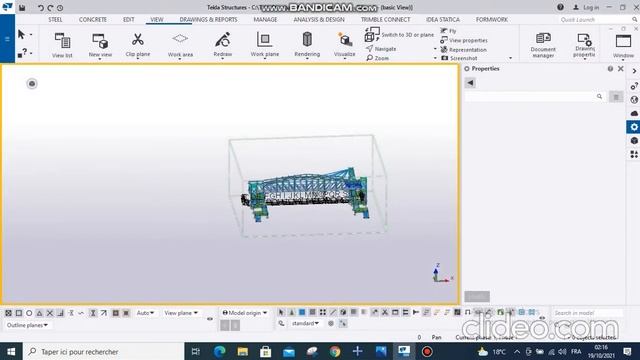Click Switch to 3D or plane

tap(399, 35)
